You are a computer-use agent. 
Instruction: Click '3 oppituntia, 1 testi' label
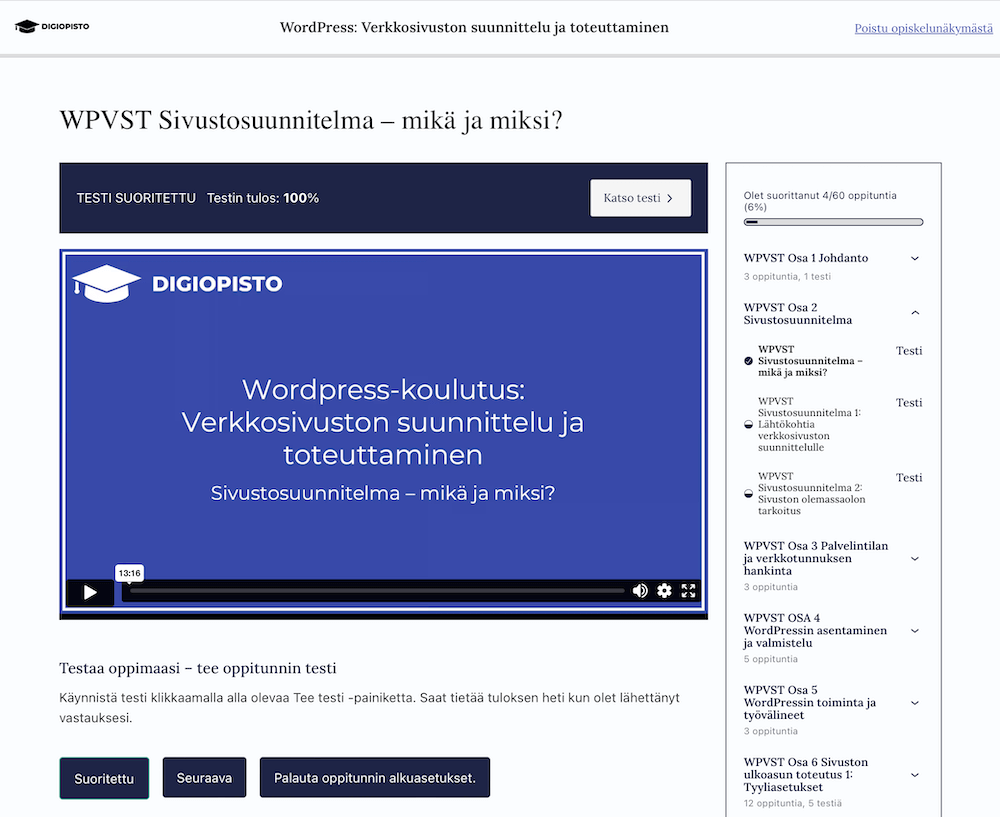pos(787,276)
